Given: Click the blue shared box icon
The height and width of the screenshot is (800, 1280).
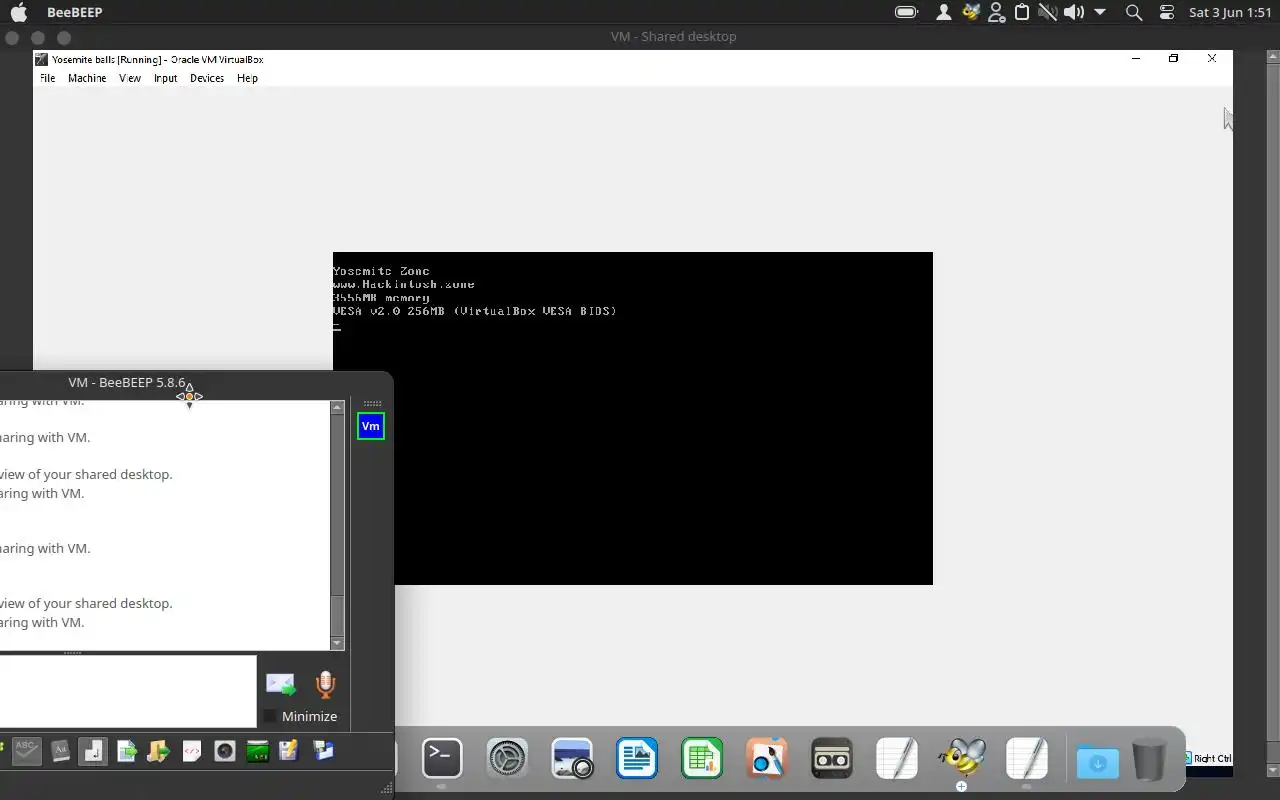Looking at the screenshot, I should pos(322,750).
